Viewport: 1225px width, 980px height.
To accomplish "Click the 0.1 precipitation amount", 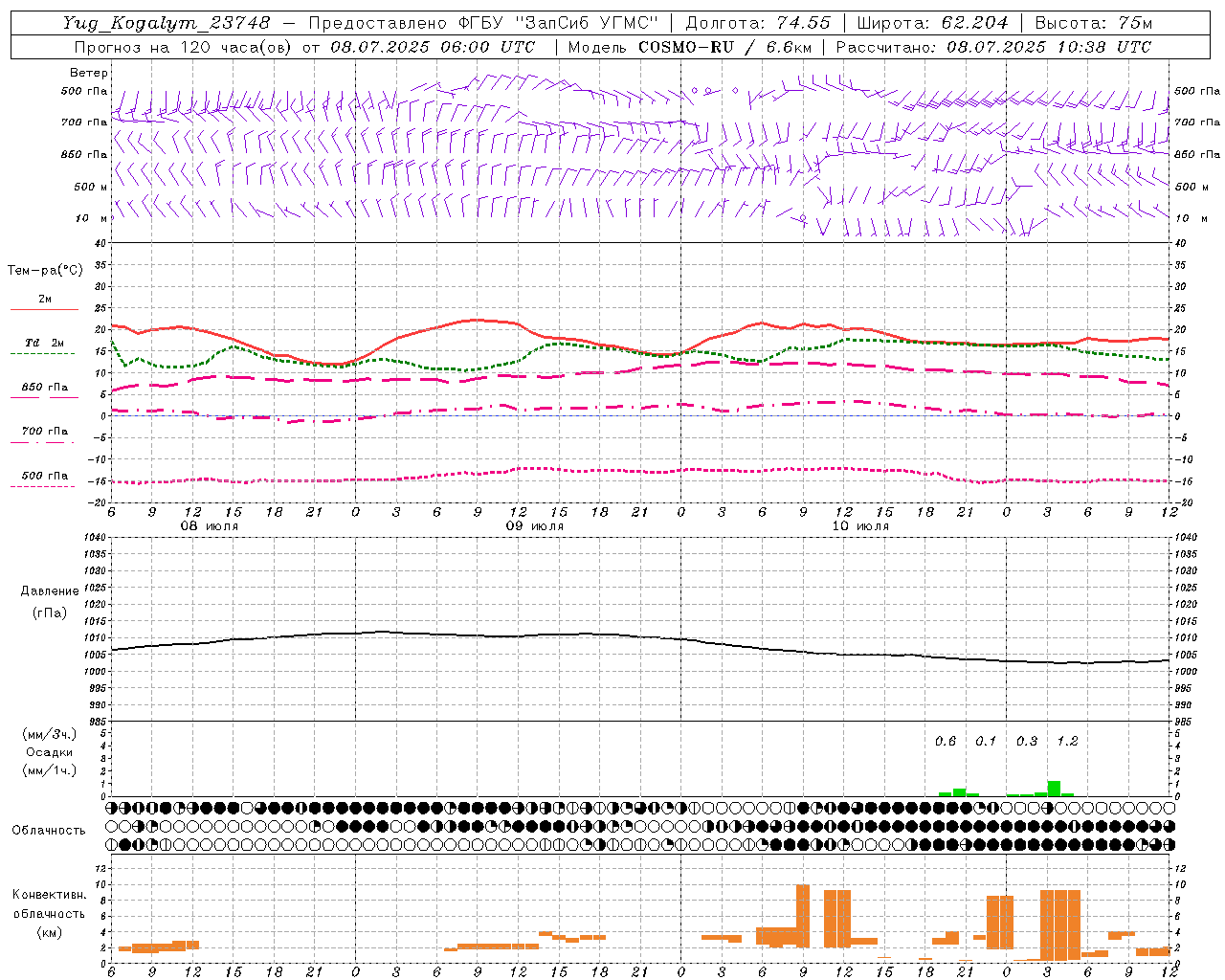I will coord(986,742).
